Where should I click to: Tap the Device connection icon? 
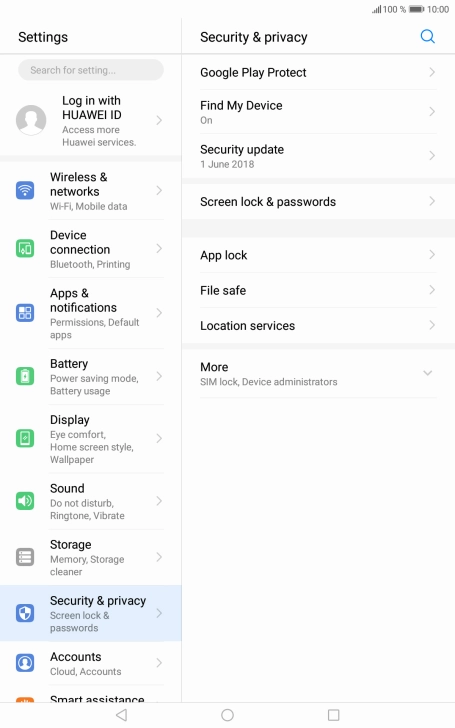click(x=25, y=248)
